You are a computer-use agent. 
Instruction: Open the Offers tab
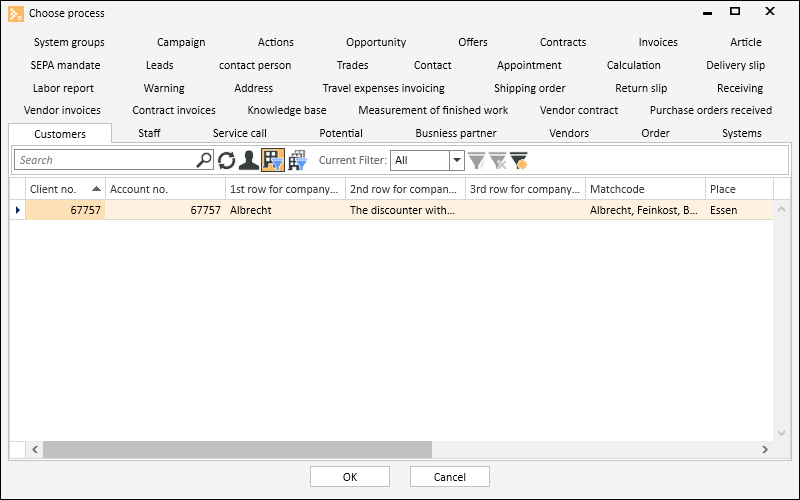472,42
